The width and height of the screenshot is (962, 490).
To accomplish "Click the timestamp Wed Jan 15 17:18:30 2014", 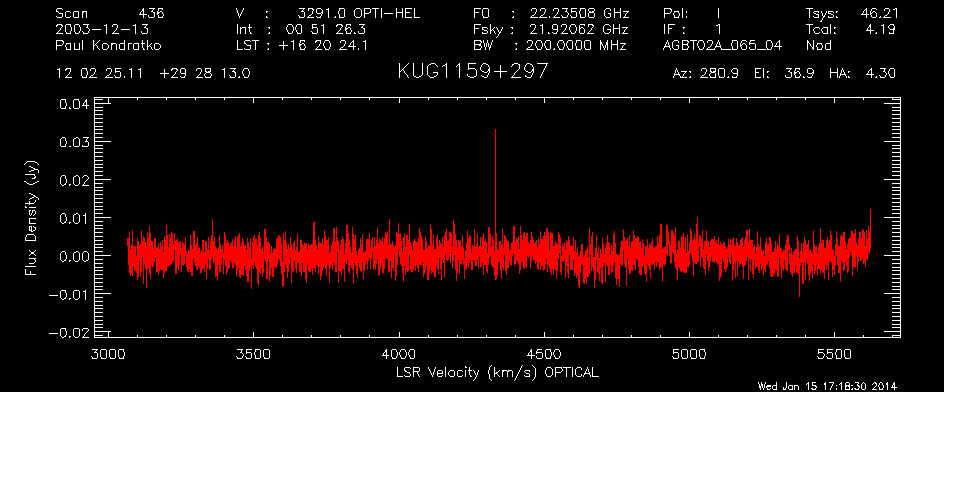I will pos(827,386).
